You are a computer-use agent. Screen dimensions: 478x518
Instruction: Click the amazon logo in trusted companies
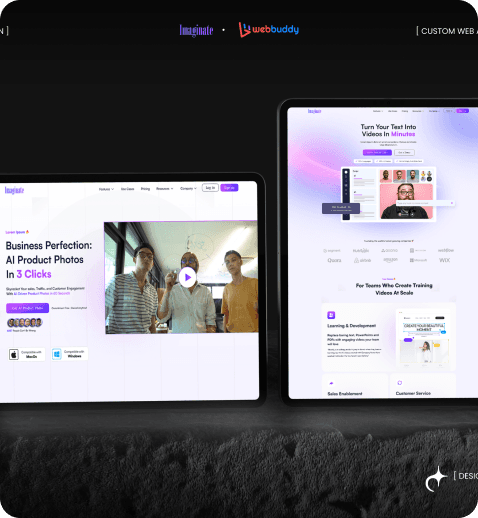[390, 260]
